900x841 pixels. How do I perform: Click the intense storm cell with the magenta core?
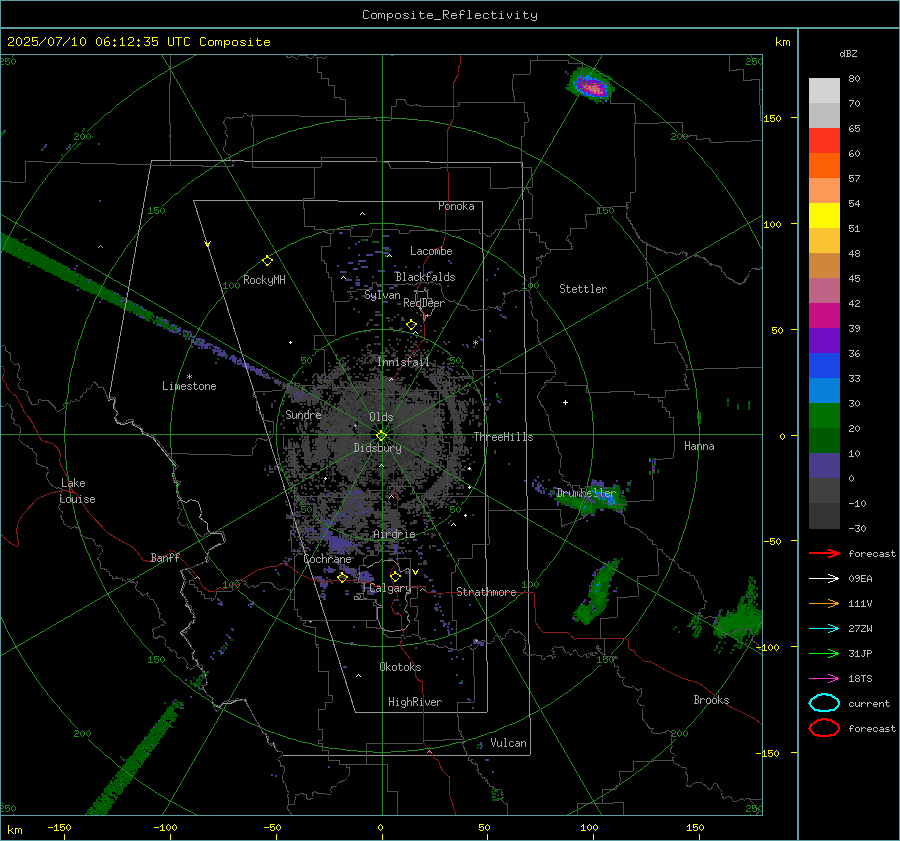click(x=591, y=86)
